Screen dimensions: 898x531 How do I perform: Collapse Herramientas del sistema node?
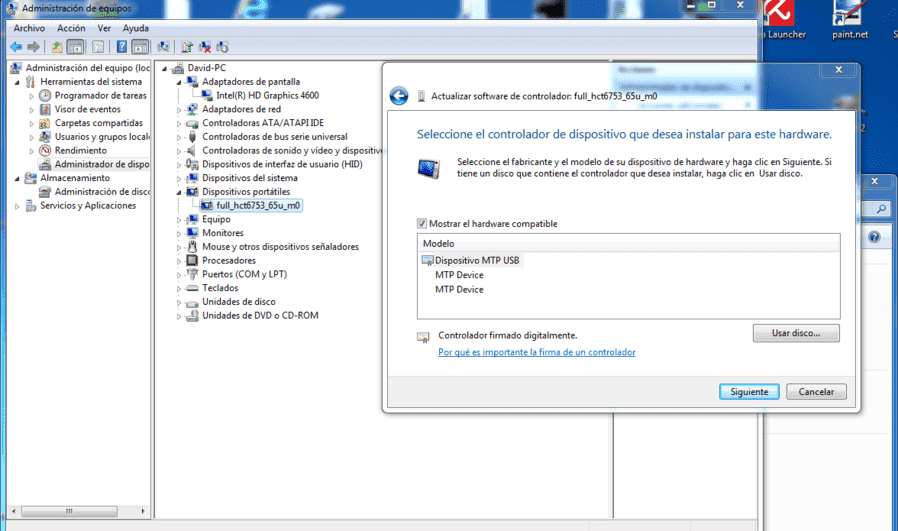17,82
